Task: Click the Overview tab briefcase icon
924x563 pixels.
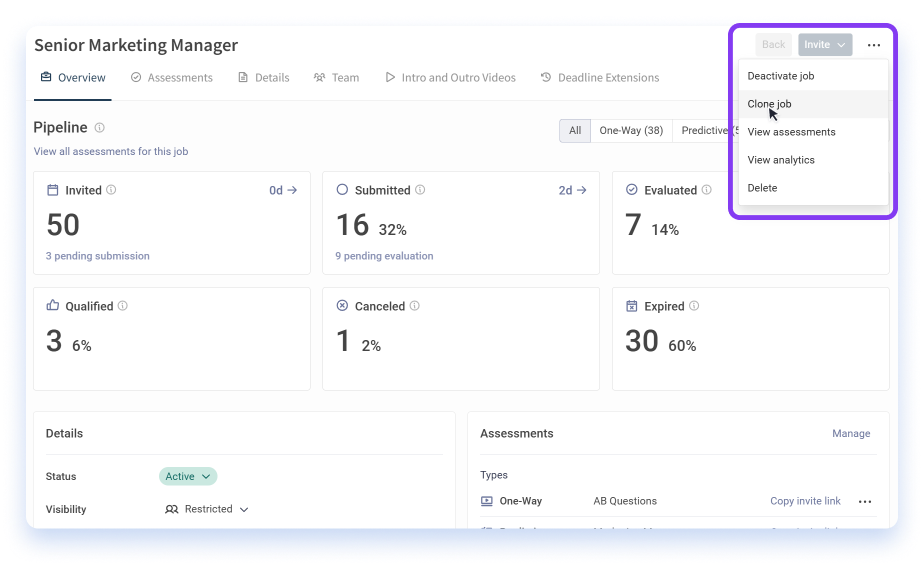Action: coord(46,77)
